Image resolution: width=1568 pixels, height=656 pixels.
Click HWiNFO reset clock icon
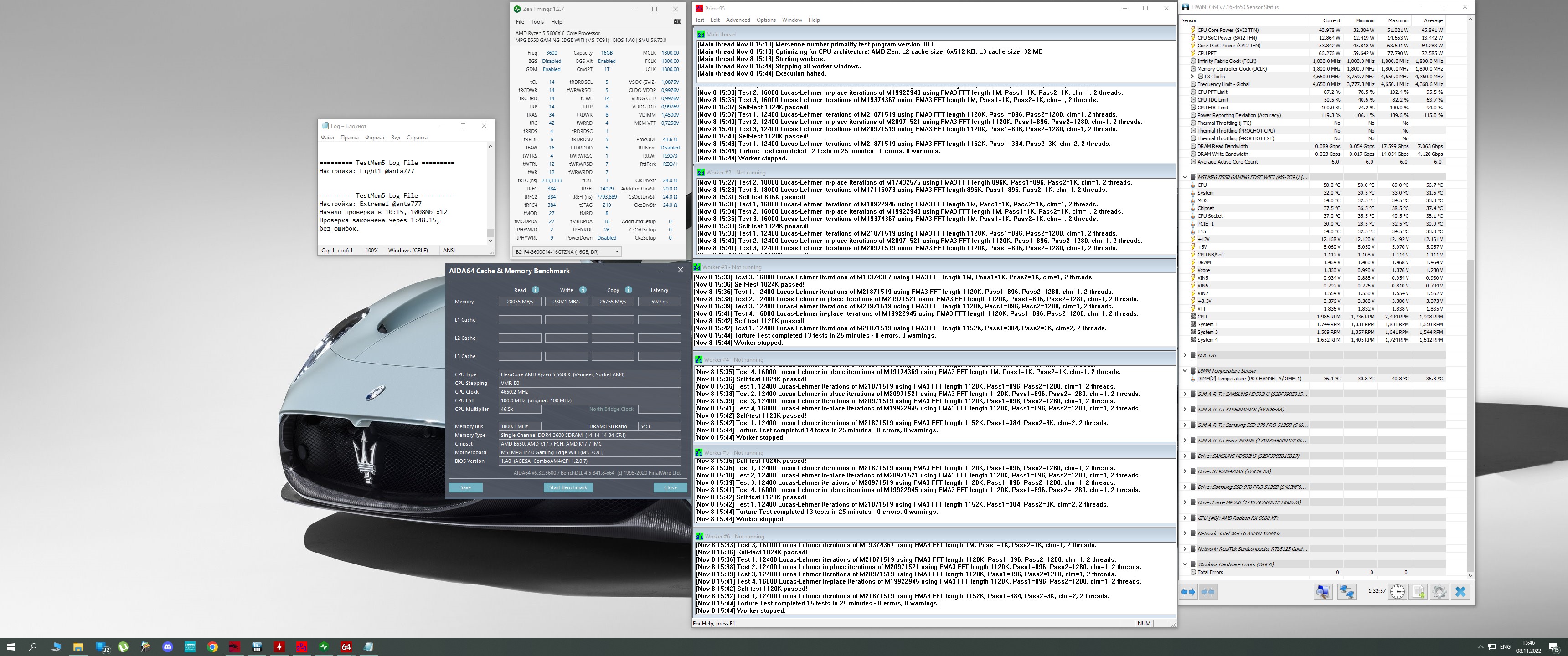coord(1398,591)
